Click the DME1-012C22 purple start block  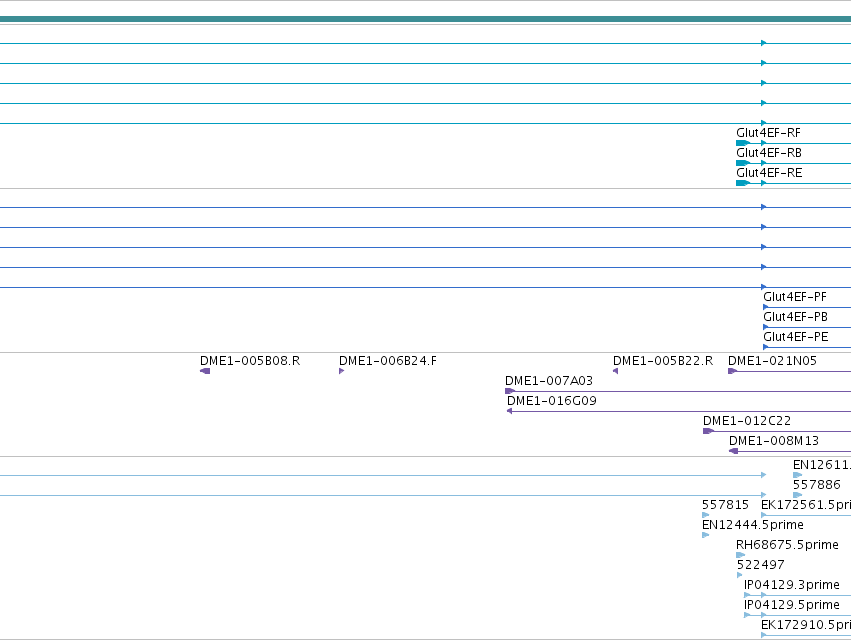(708, 432)
